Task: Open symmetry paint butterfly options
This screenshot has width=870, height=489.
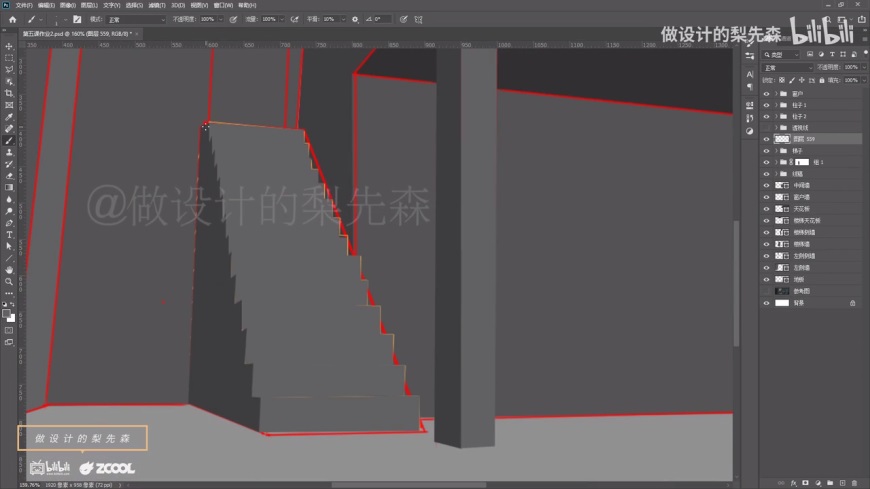Action: pyautogui.click(x=418, y=19)
